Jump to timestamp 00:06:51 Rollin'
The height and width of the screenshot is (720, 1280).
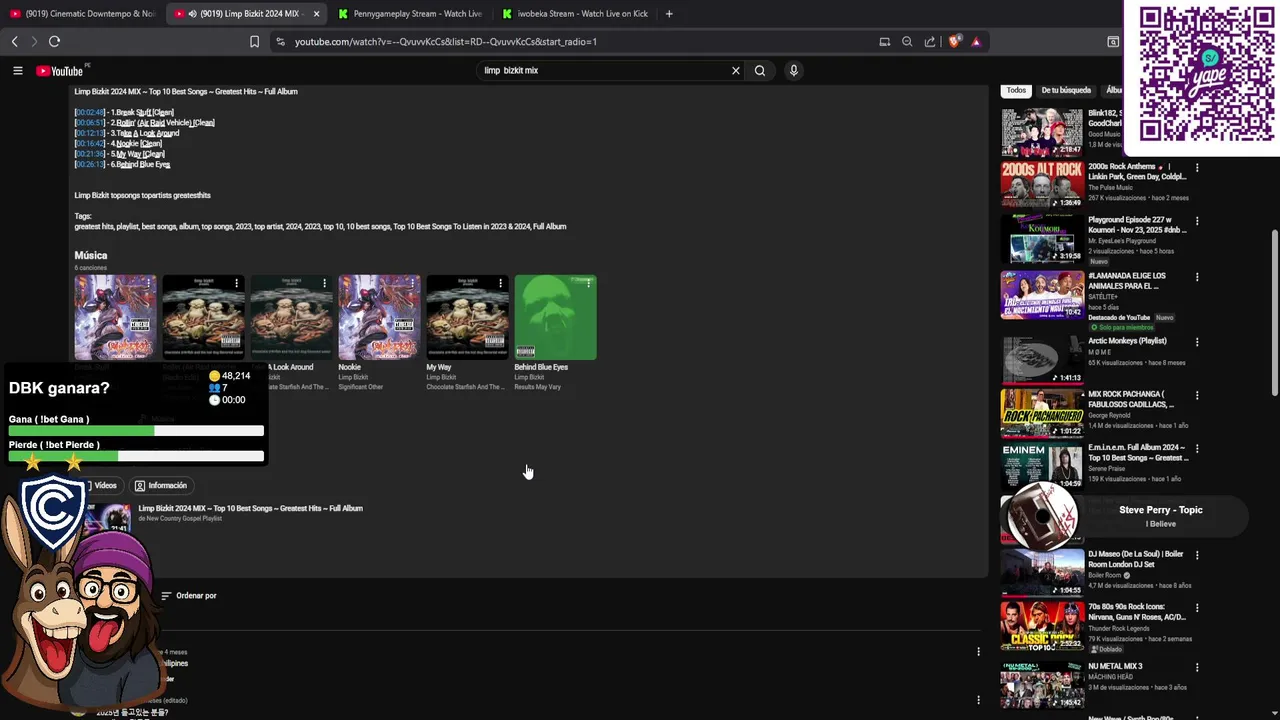coord(90,123)
